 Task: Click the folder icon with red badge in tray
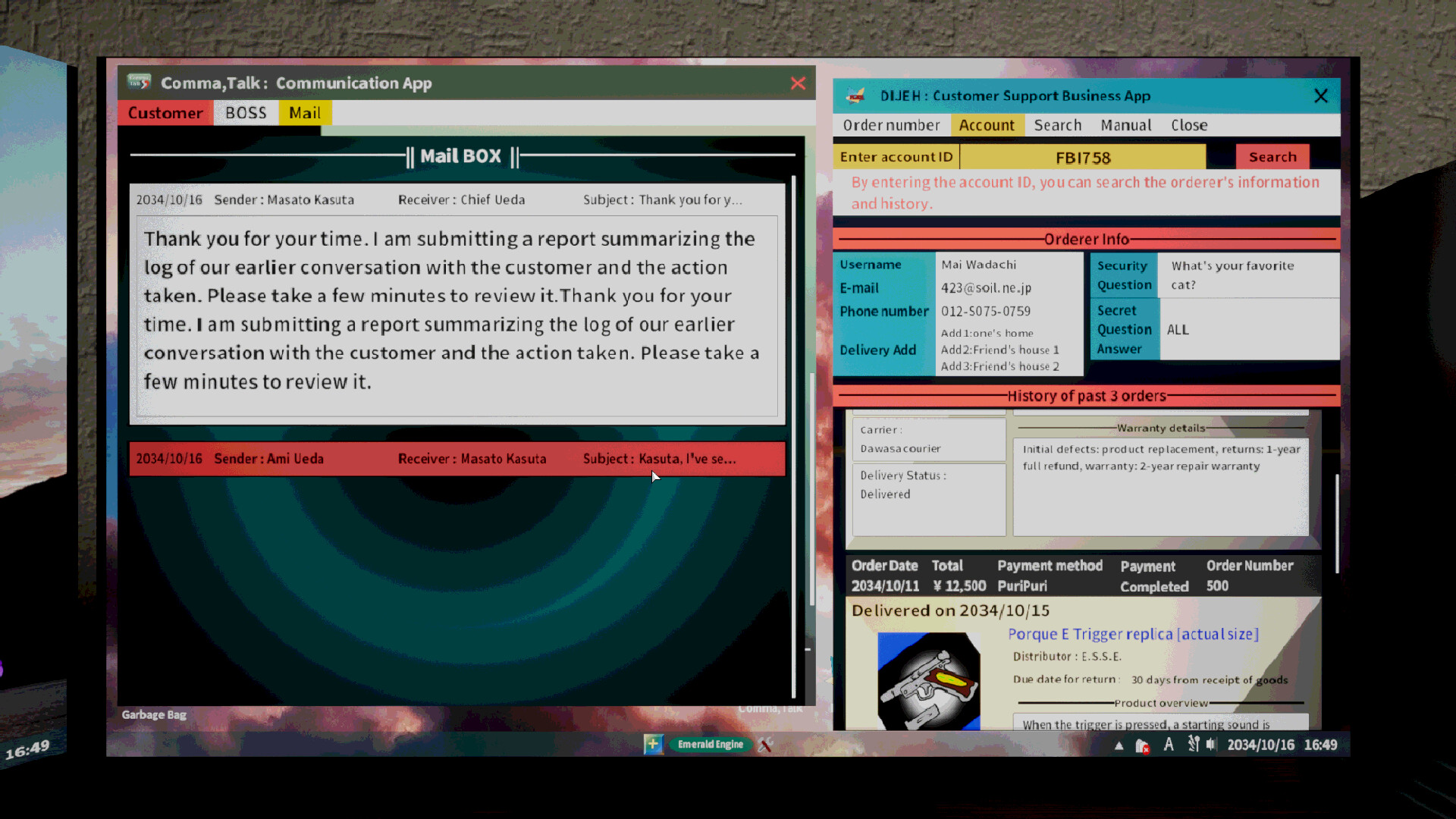coord(1142,745)
